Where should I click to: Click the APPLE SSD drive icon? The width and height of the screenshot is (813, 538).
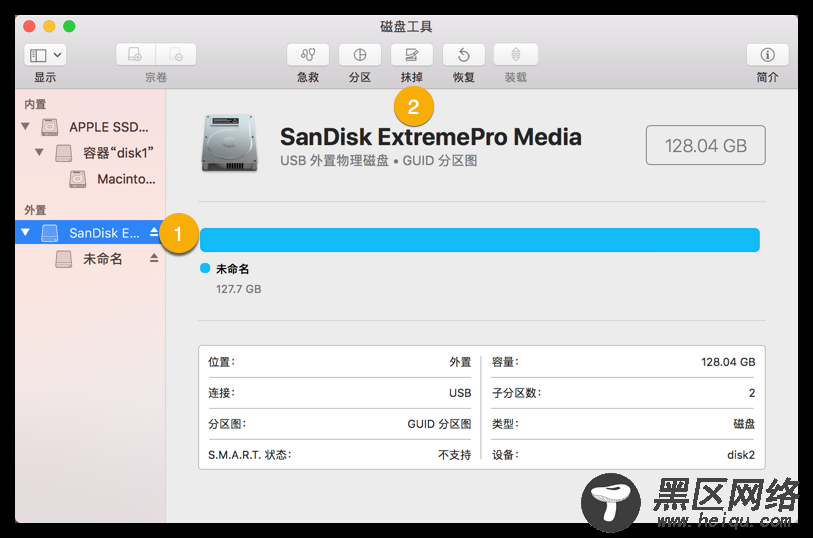click(x=50, y=126)
